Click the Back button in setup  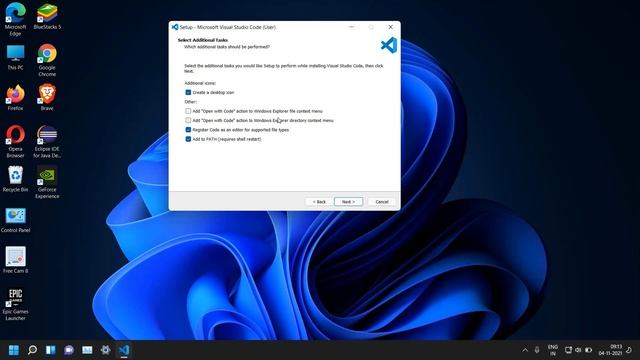click(319, 202)
